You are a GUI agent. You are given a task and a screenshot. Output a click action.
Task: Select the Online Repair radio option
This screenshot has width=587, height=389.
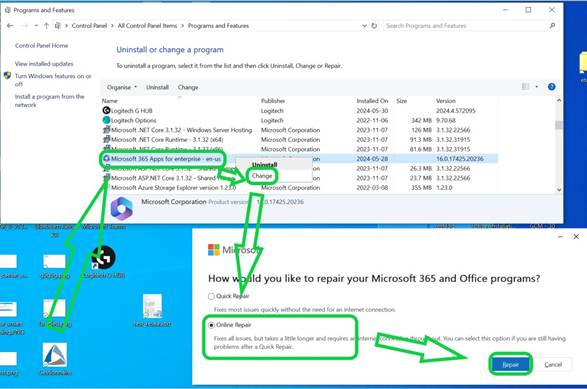click(211, 325)
